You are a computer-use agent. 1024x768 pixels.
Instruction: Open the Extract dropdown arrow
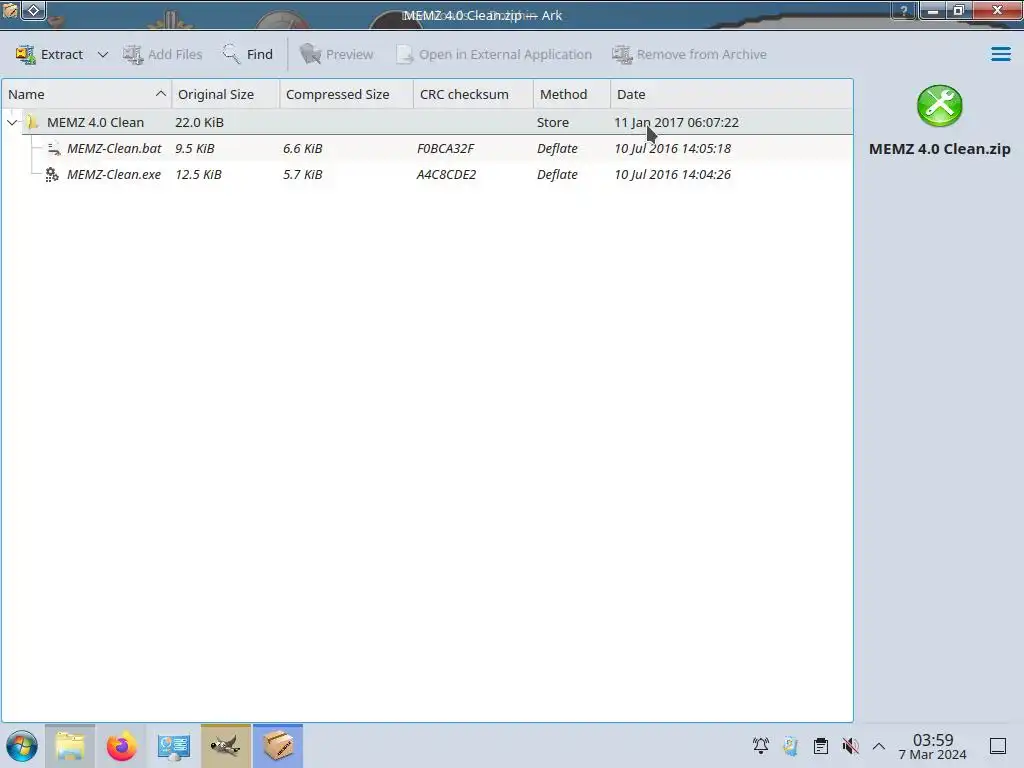pos(103,54)
